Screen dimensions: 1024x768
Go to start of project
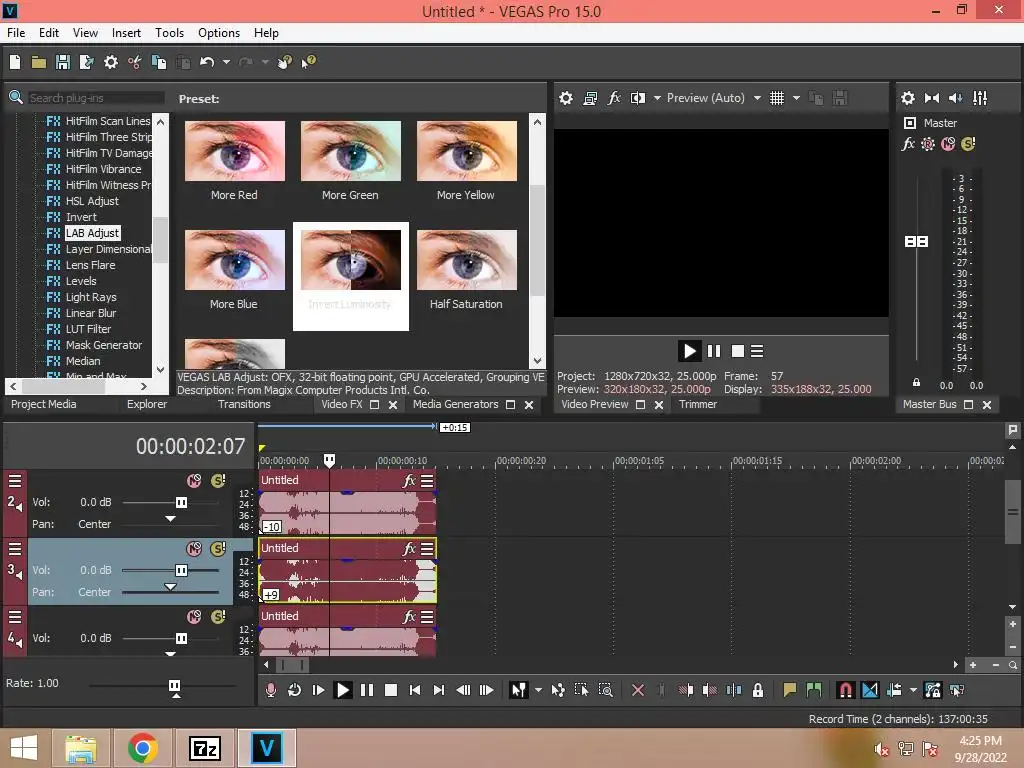coord(415,690)
